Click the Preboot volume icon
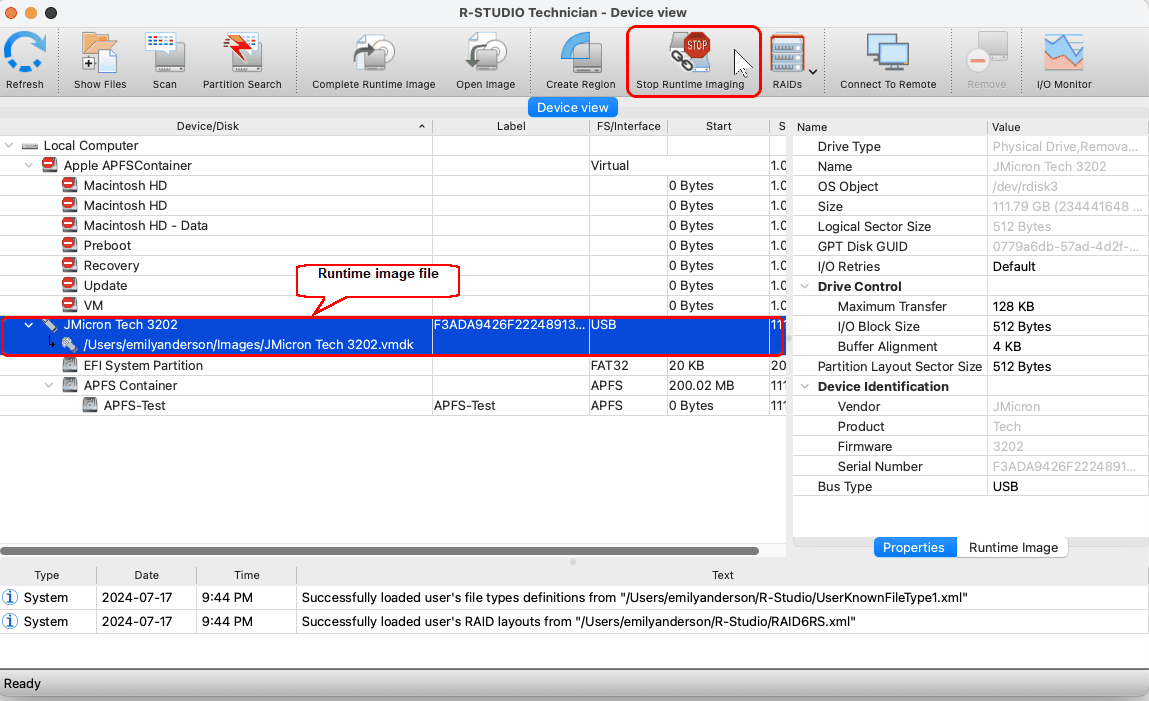 tap(70, 245)
